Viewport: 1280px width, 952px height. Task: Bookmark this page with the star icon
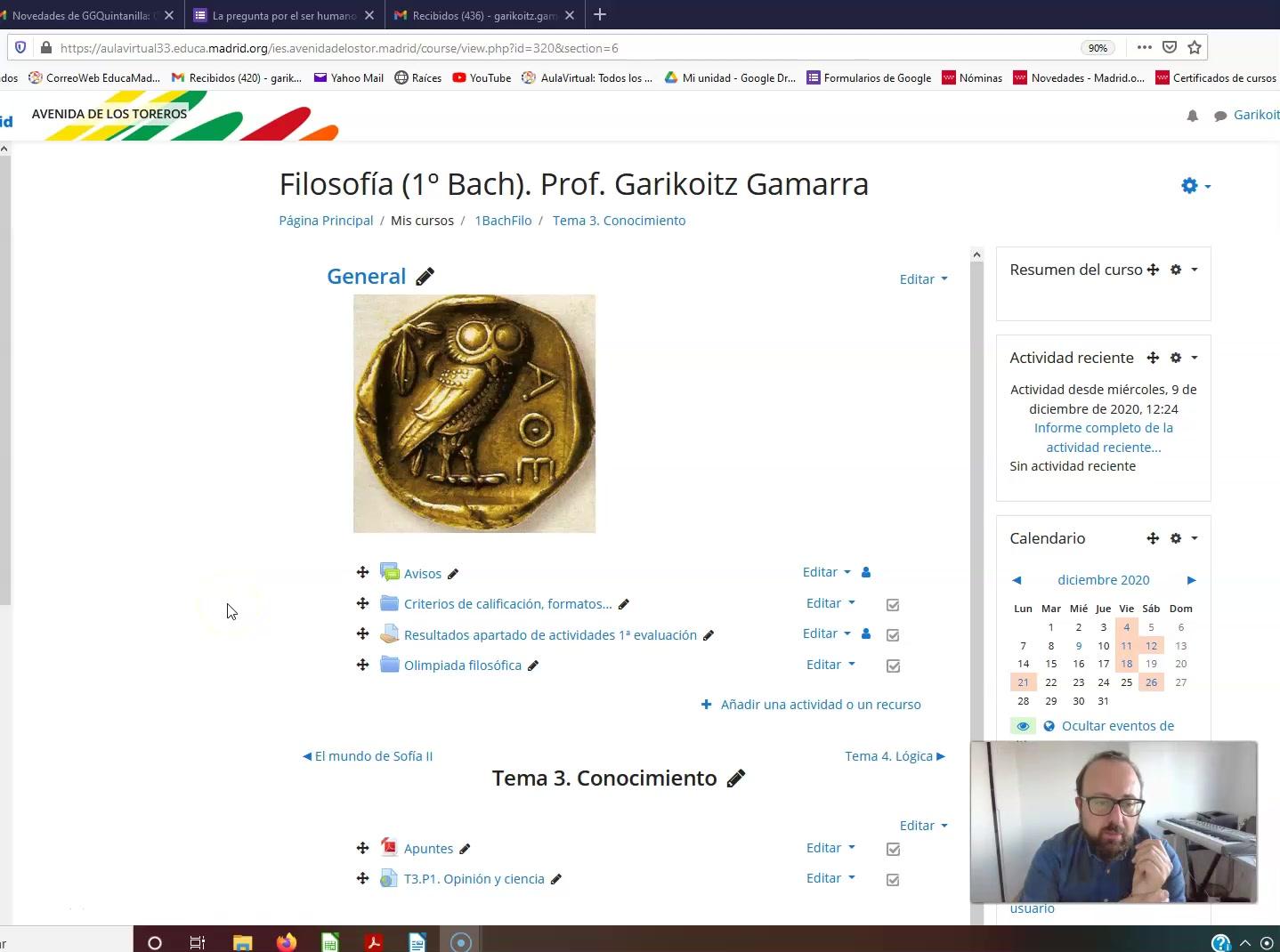click(1195, 47)
